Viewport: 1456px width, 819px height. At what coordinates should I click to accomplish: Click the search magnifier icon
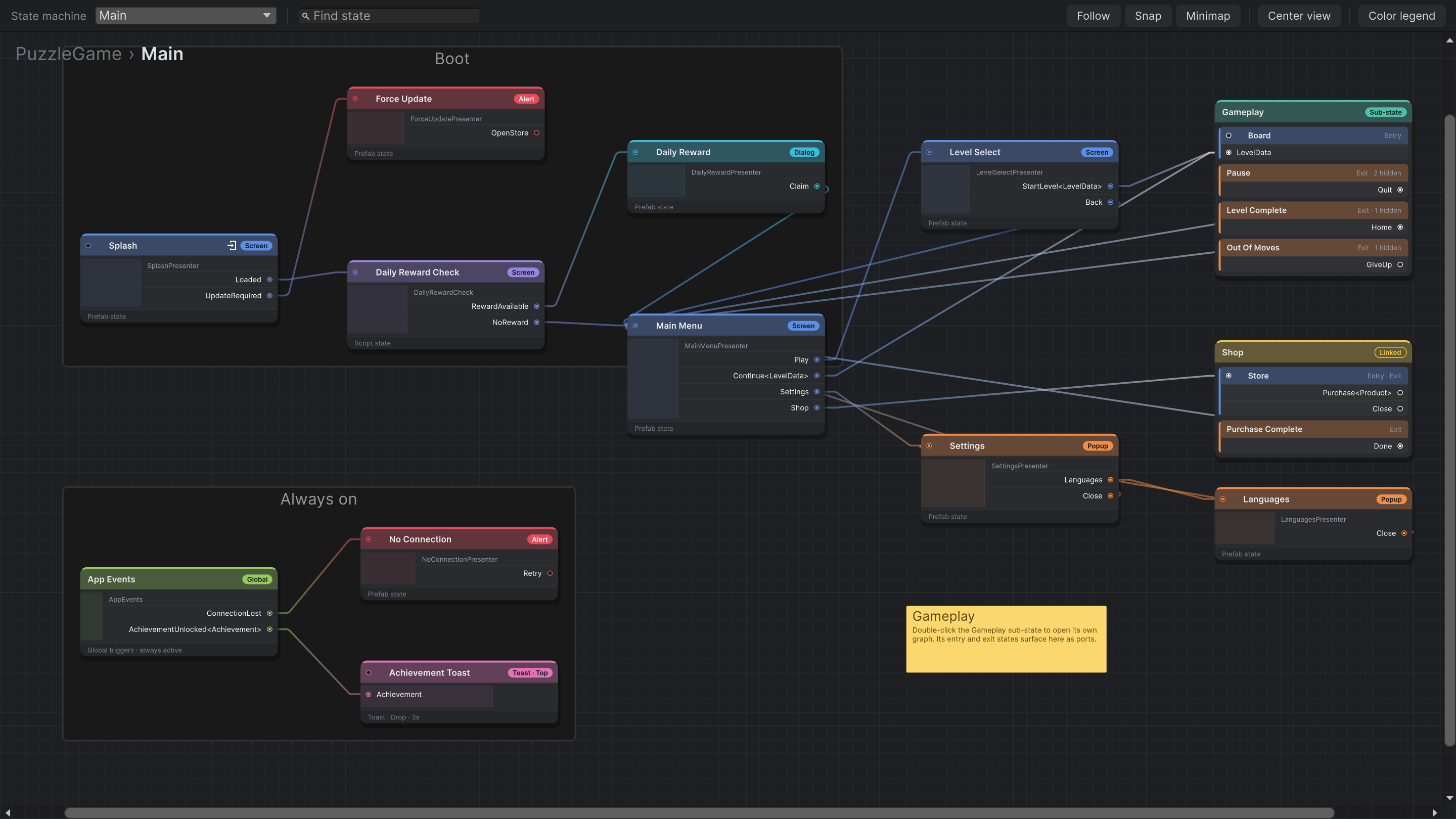306,16
